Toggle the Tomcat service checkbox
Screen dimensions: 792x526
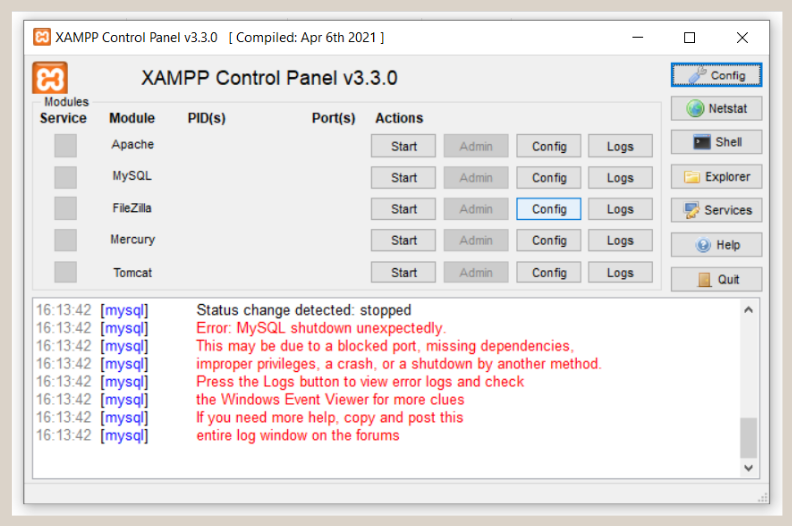(66, 272)
